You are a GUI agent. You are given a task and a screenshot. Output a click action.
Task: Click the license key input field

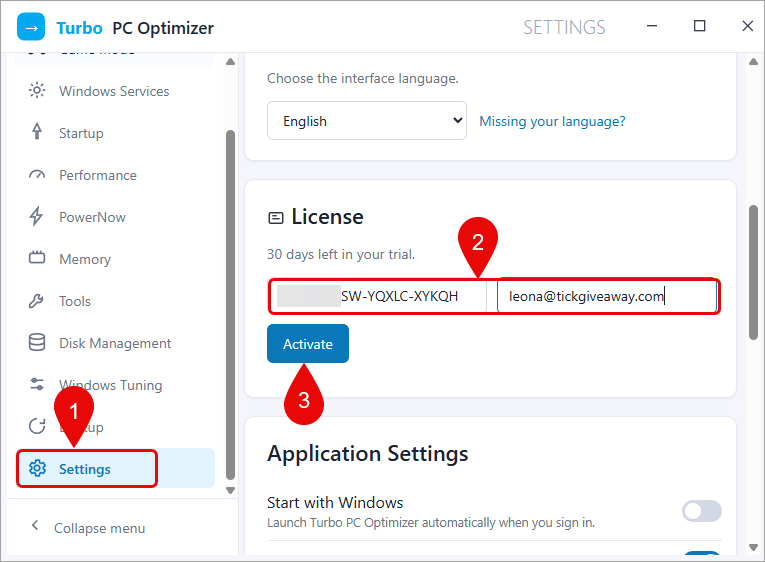tap(378, 296)
